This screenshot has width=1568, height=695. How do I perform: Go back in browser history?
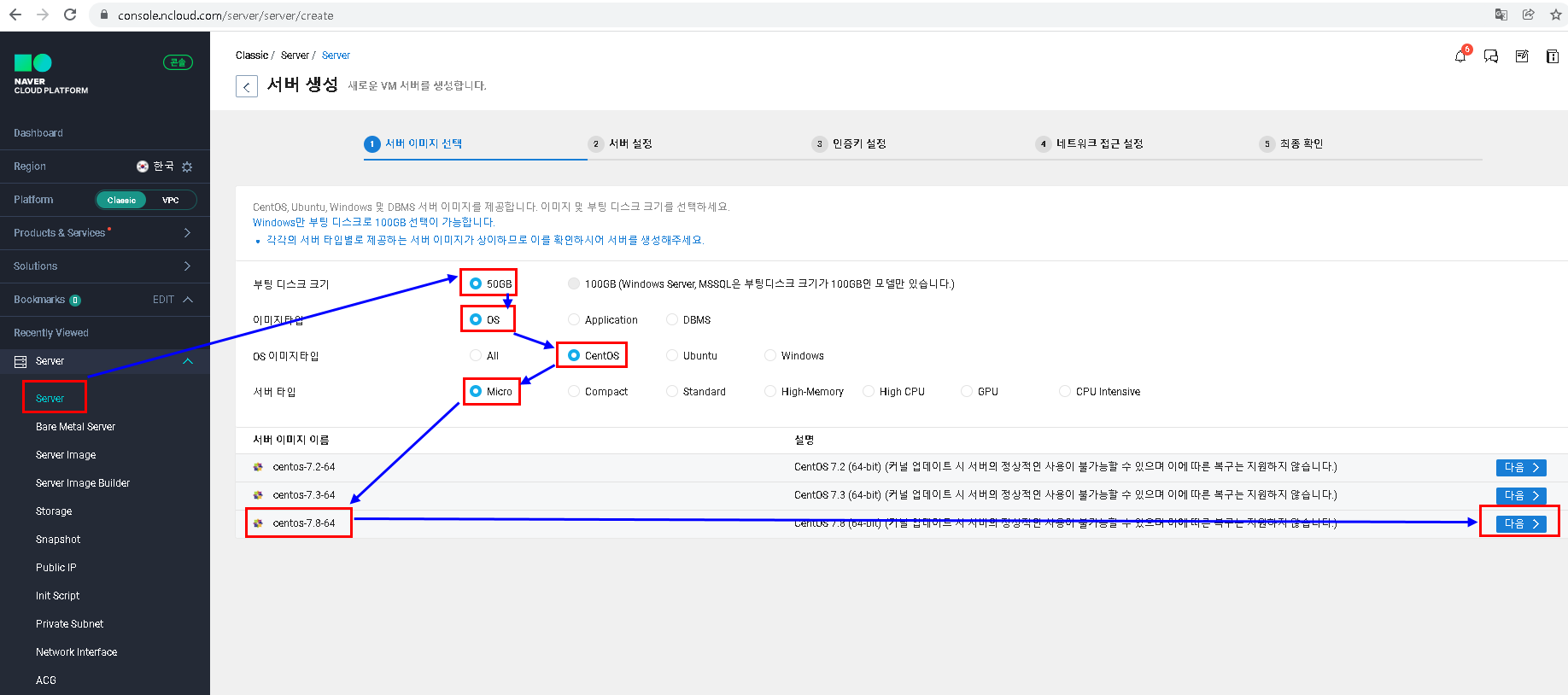coord(15,15)
